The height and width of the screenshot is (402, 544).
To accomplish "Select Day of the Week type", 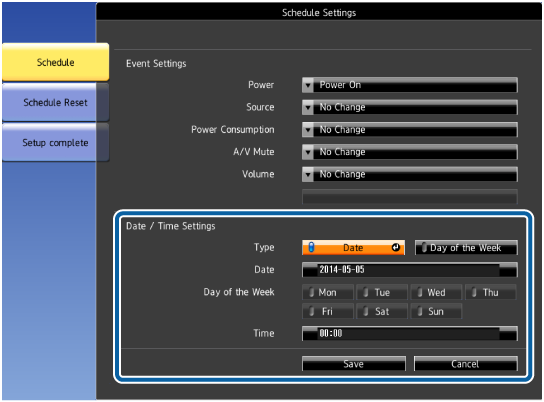I will tap(466, 248).
